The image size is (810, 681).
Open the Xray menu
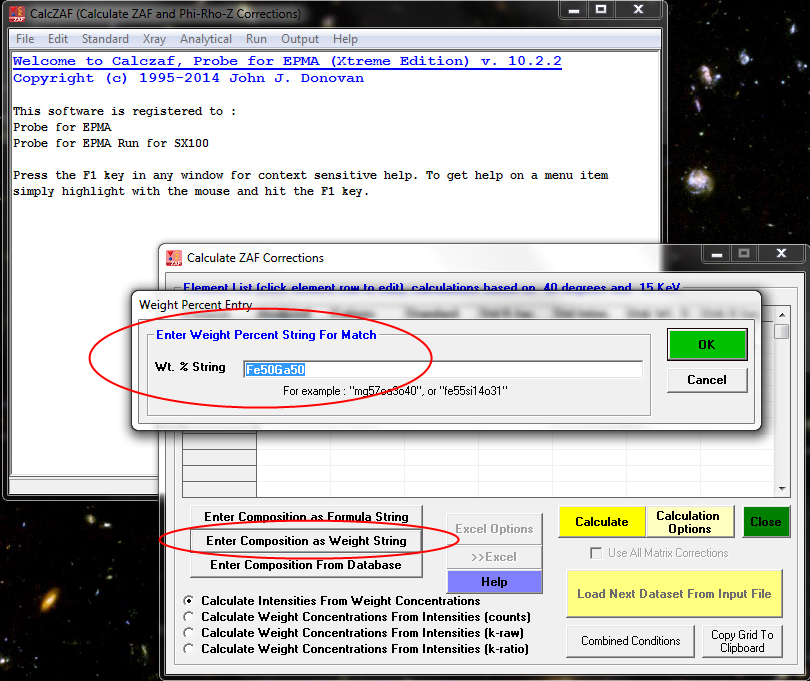point(154,39)
